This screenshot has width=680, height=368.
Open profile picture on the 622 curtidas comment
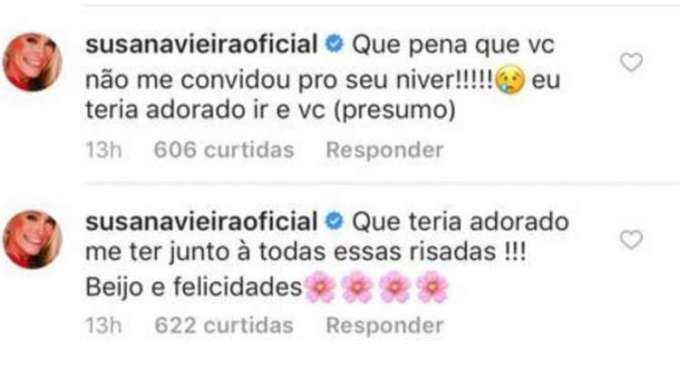(33, 239)
